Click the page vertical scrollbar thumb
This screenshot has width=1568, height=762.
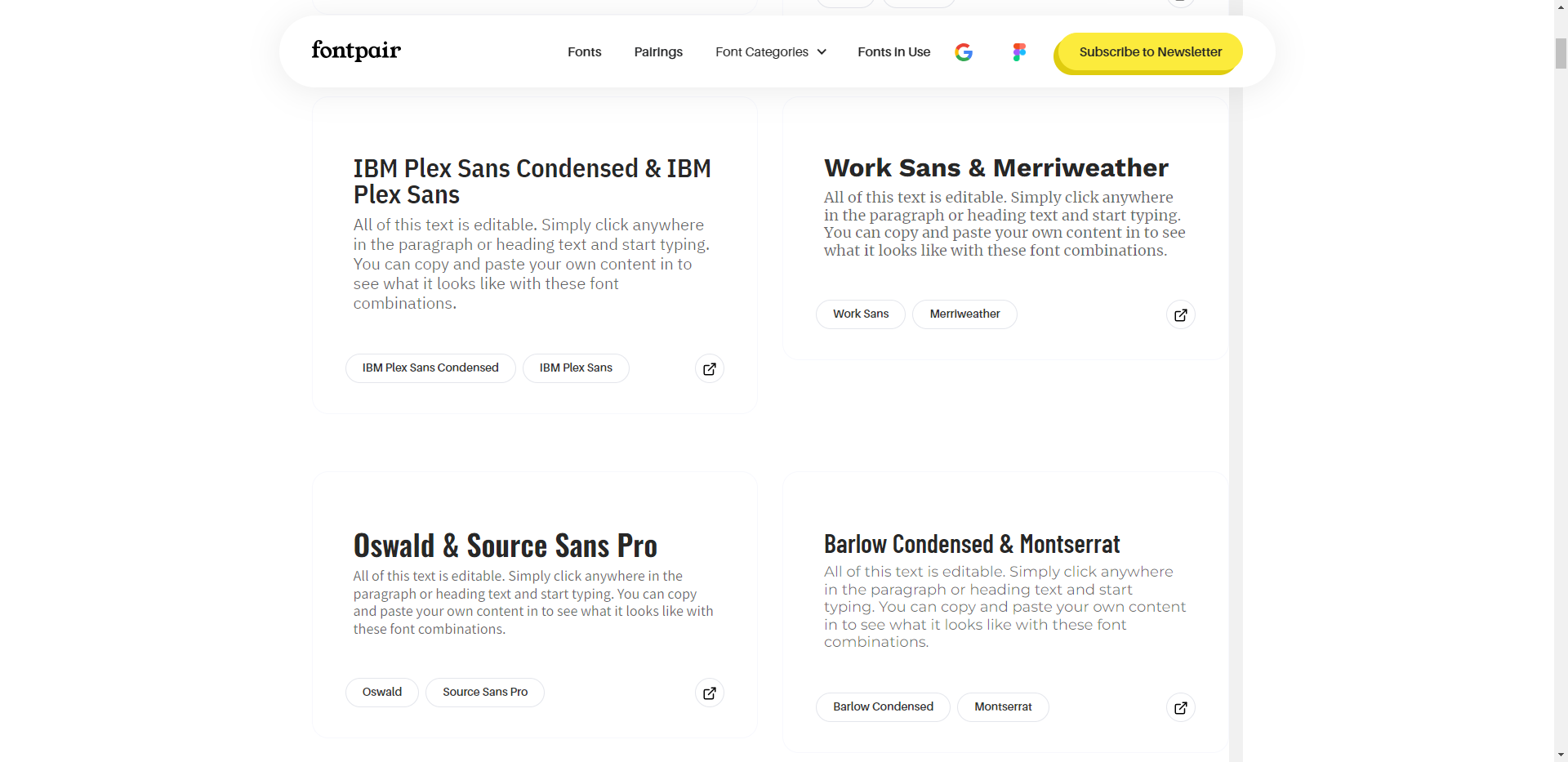pyautogui.click(x=1561, y=53)
